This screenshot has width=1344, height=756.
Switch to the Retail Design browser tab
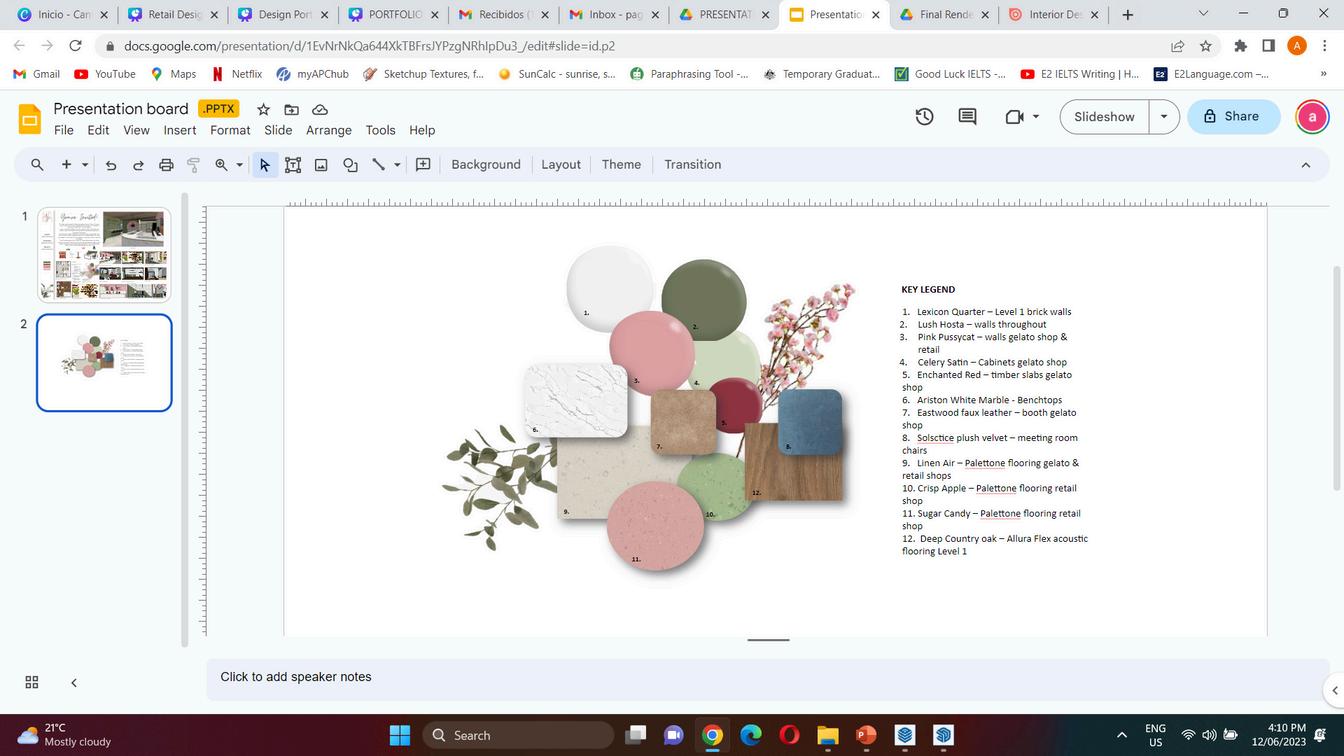click(x=173, y=15)
